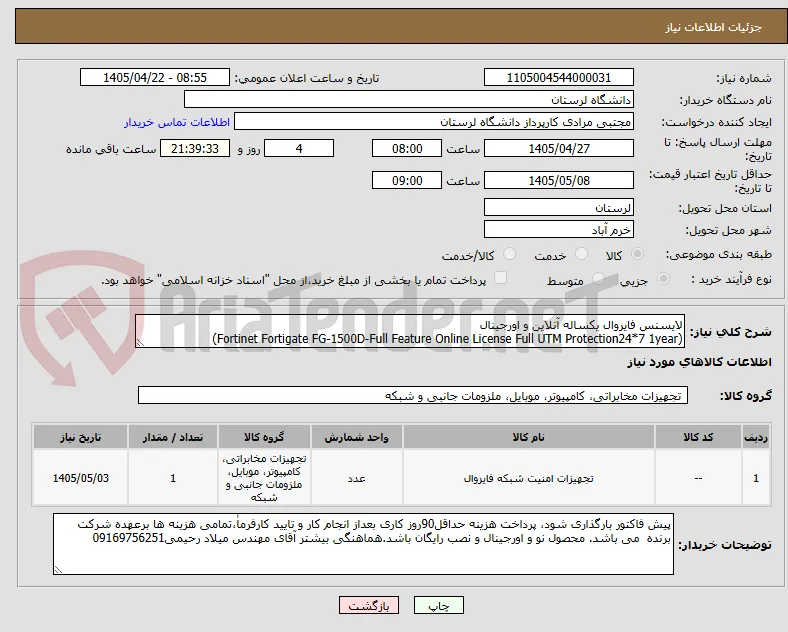
Task: Click buyer organization field دانشگاه لرستان
Action: pyautogui.click(x=409, y=99)
